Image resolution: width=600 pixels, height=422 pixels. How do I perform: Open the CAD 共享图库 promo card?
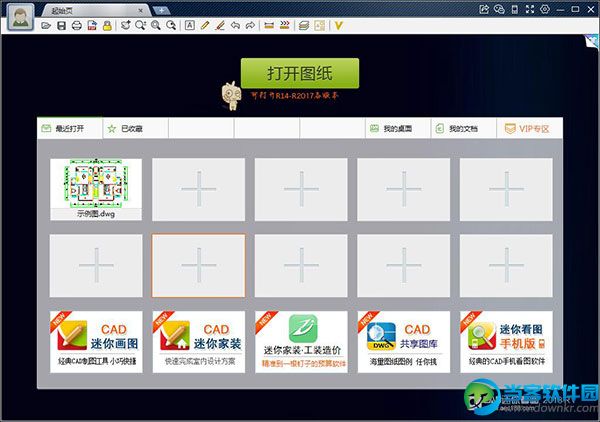pos(404,342)
